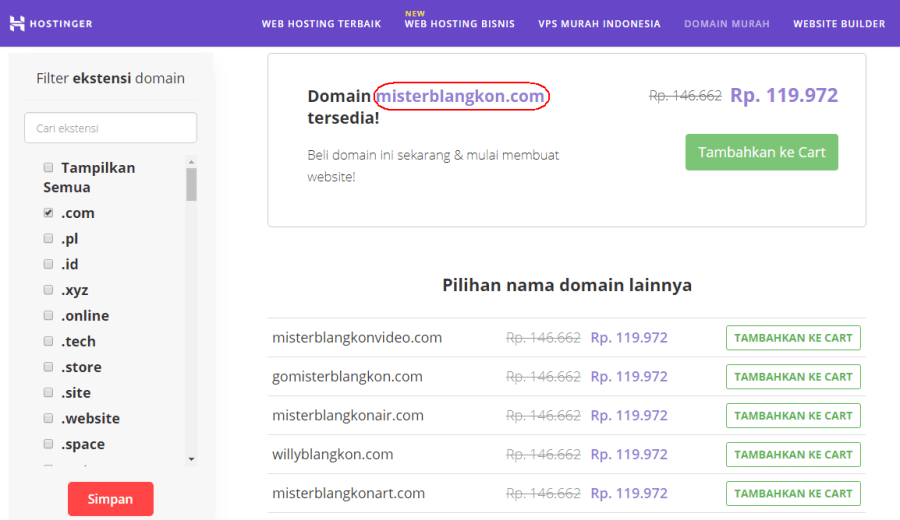This screenshot has height=520, width=900.
Task: Click misterblangkonart.com domain name text
Action: coord(348,493)
